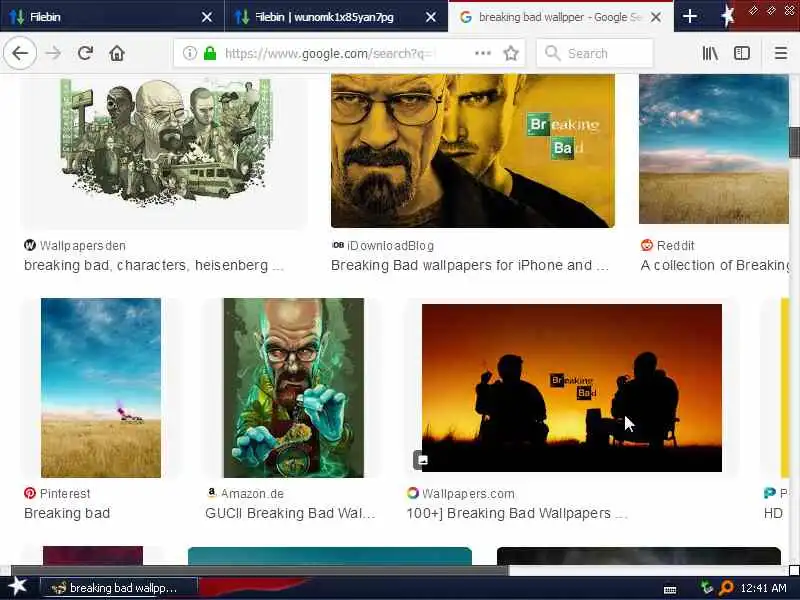Open 'A collection of Breaking' result title
Image resolution: width=800 pixels, height=600 pixels.
click(715, 265)
